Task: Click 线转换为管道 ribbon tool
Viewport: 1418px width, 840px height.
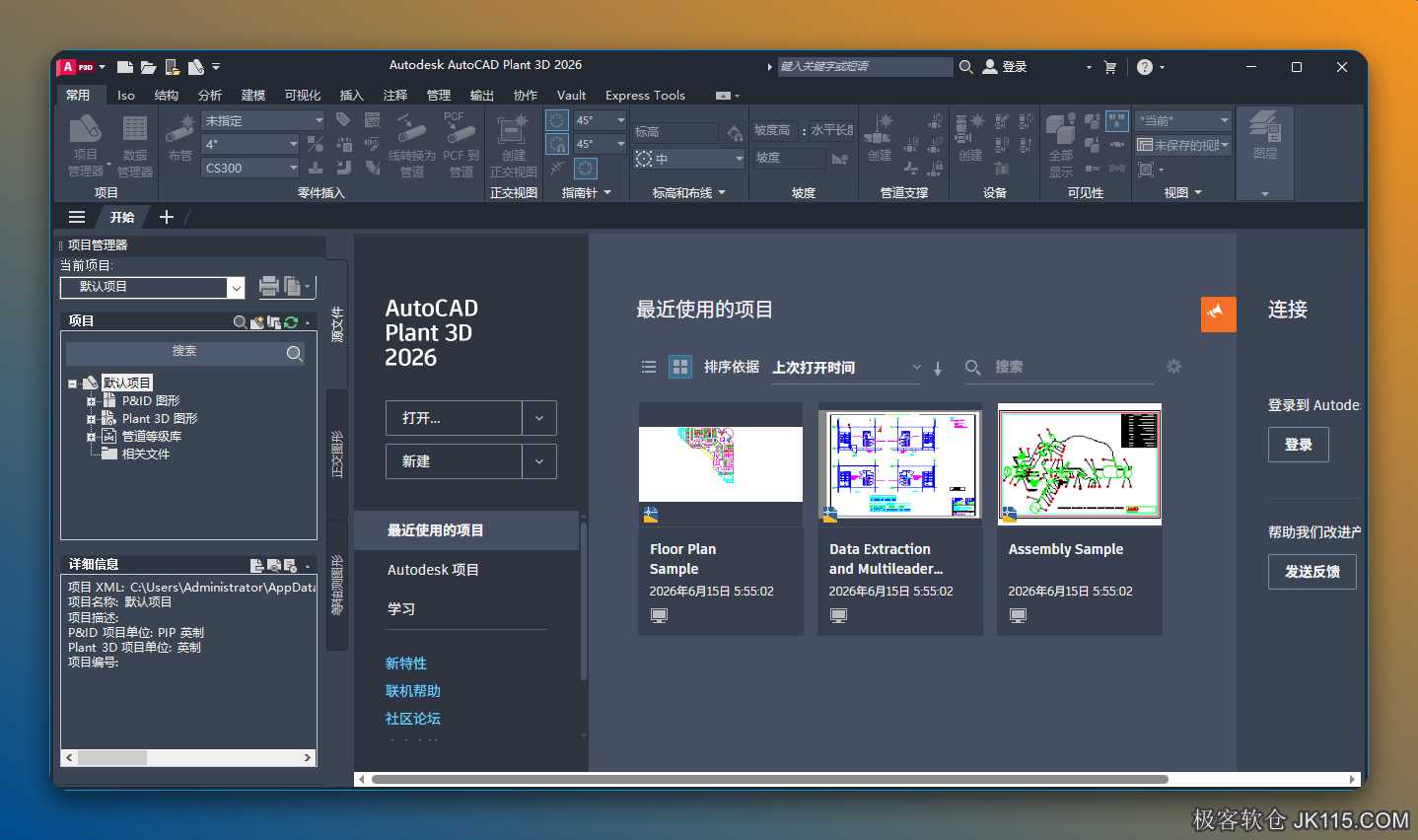Action: point(411,145)
